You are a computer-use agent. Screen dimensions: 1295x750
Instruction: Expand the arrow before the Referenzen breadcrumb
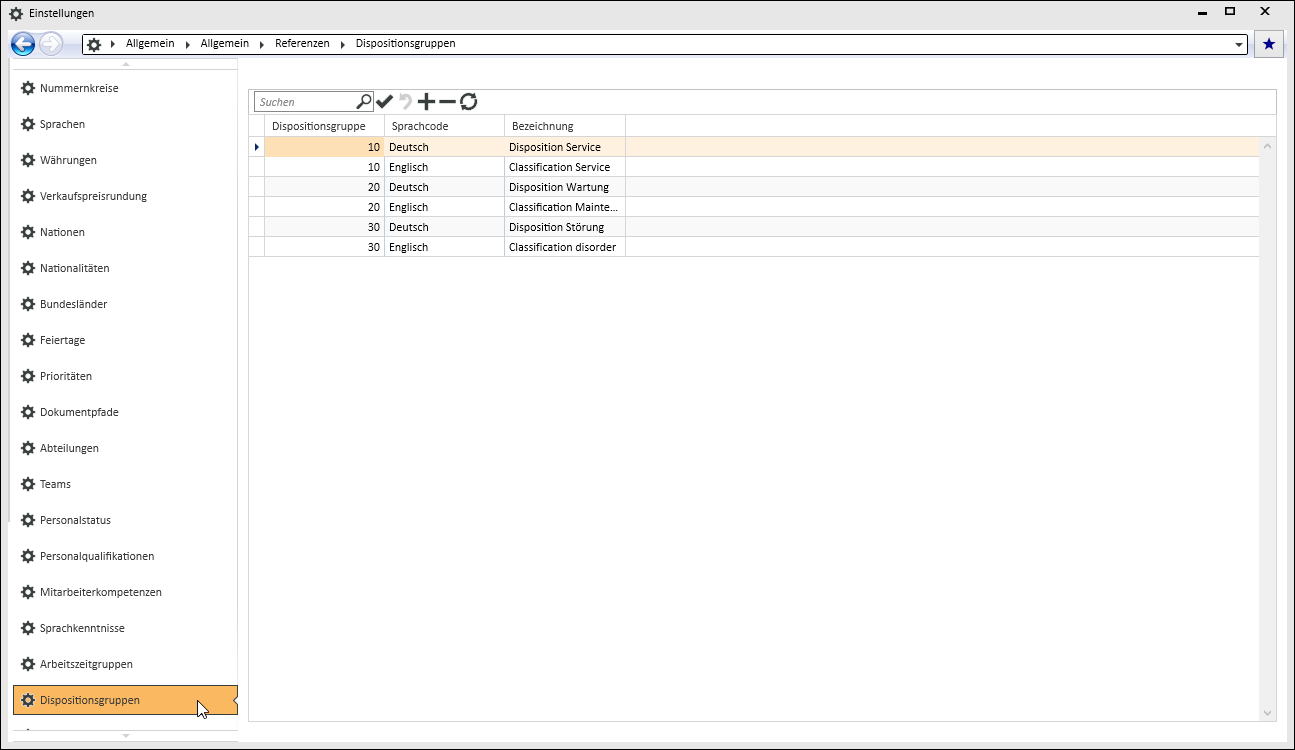(x=262, y=45)
